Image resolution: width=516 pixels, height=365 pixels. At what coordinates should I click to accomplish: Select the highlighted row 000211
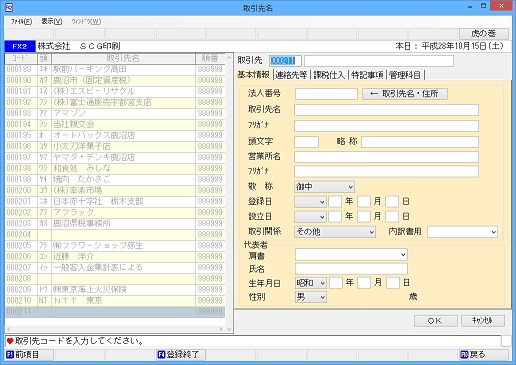pyautogui.click(x=115, y=312)
